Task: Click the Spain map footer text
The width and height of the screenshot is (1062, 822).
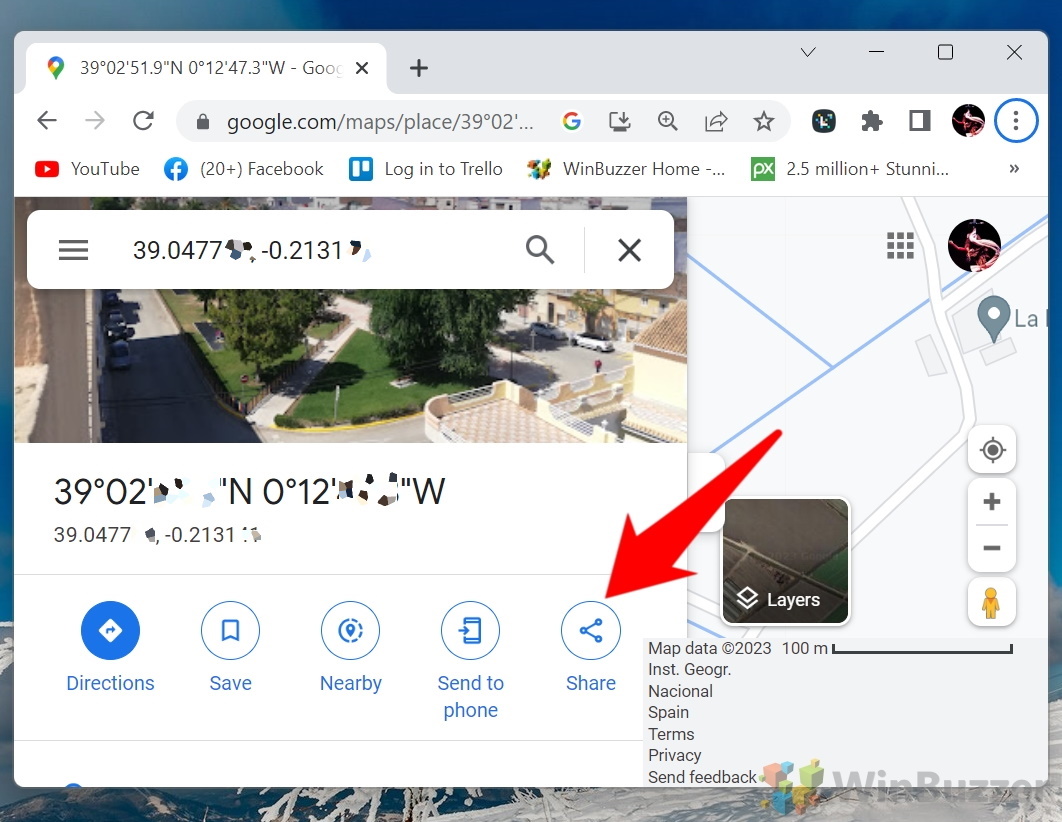Action: [x=668, y=712]
